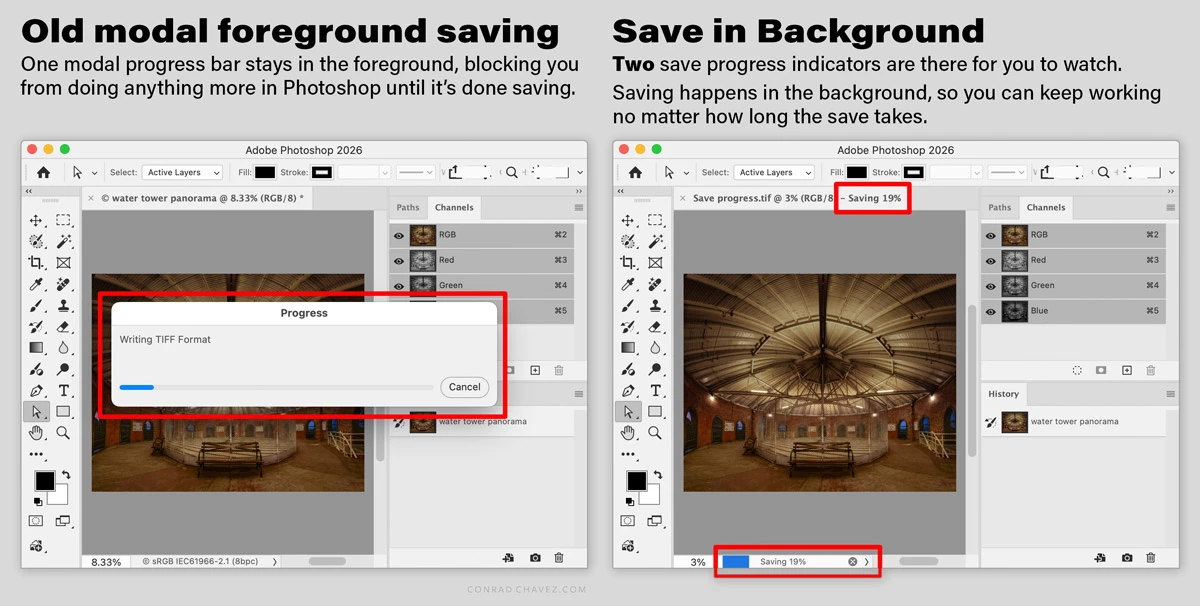Switch to Paths tab in left window
Image resolution: width=1200 pixels, height=606 pixels.
408,208
